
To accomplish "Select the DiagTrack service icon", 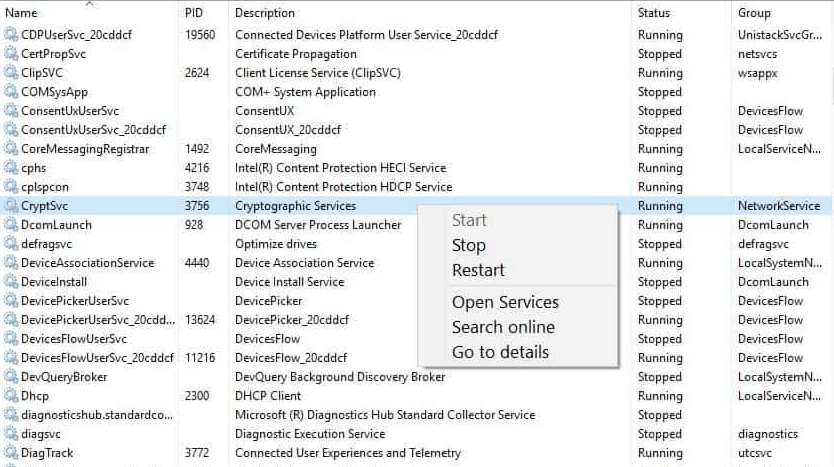I will [x=11, y=453].
